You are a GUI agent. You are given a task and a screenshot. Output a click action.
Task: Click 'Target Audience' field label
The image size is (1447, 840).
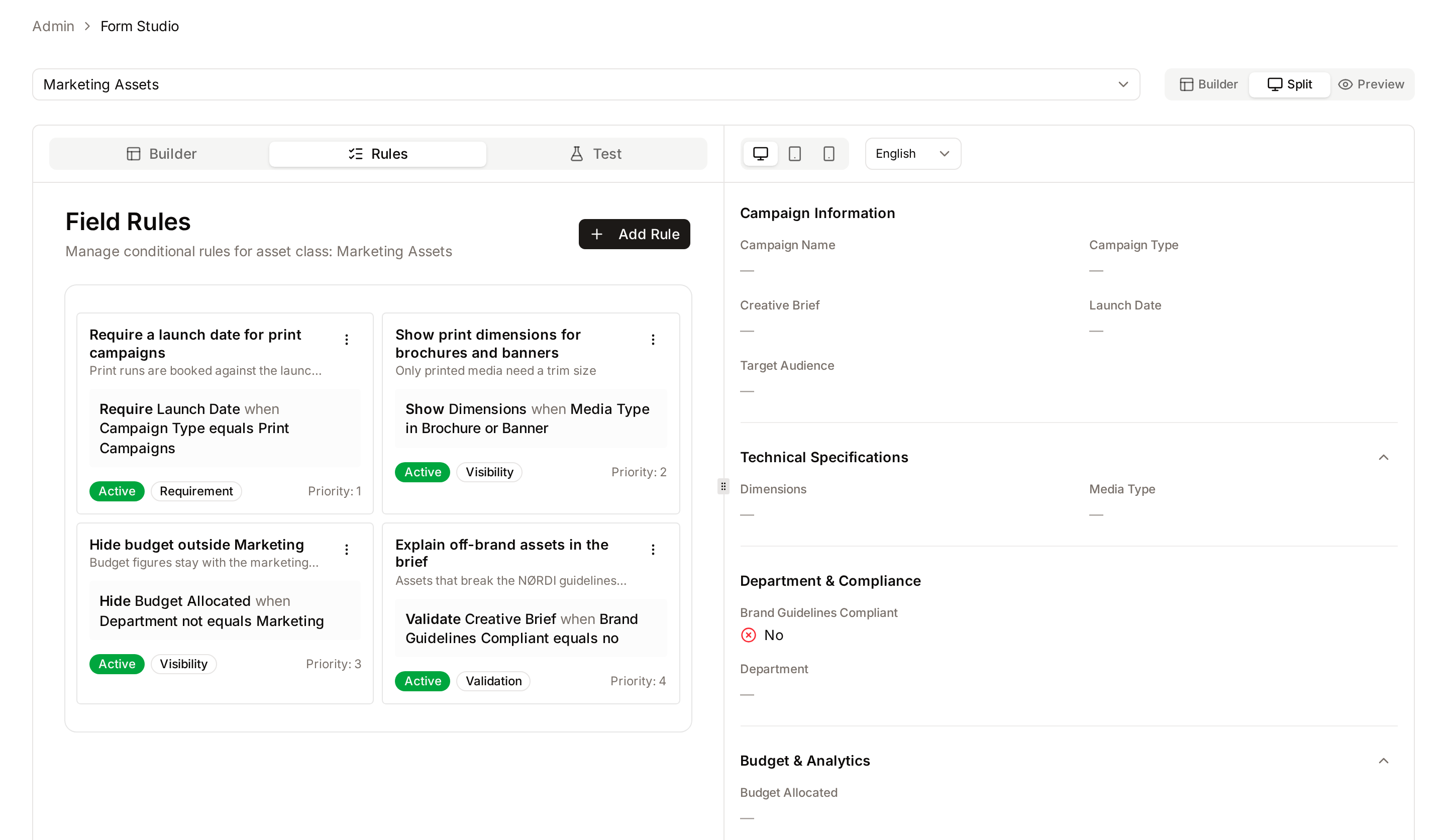[x=787, y=365]
